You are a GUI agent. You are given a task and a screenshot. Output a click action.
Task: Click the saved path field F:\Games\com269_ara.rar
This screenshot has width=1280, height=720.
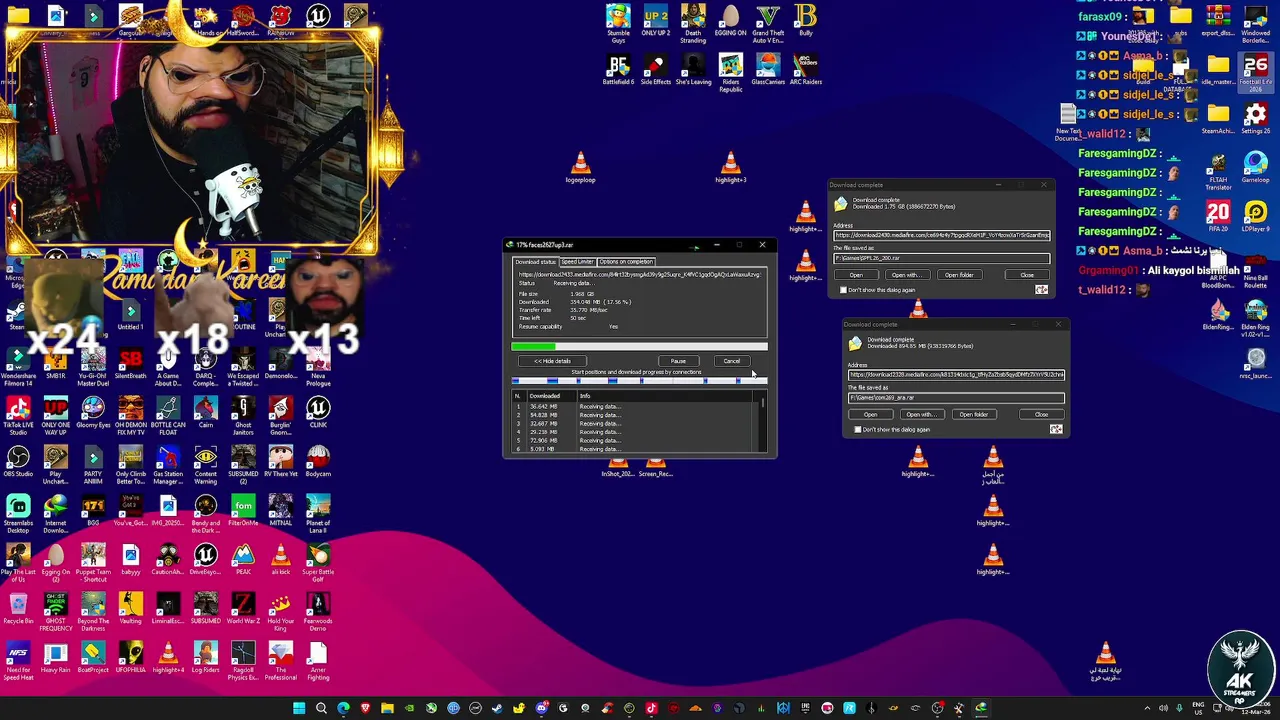click(956, 398)
